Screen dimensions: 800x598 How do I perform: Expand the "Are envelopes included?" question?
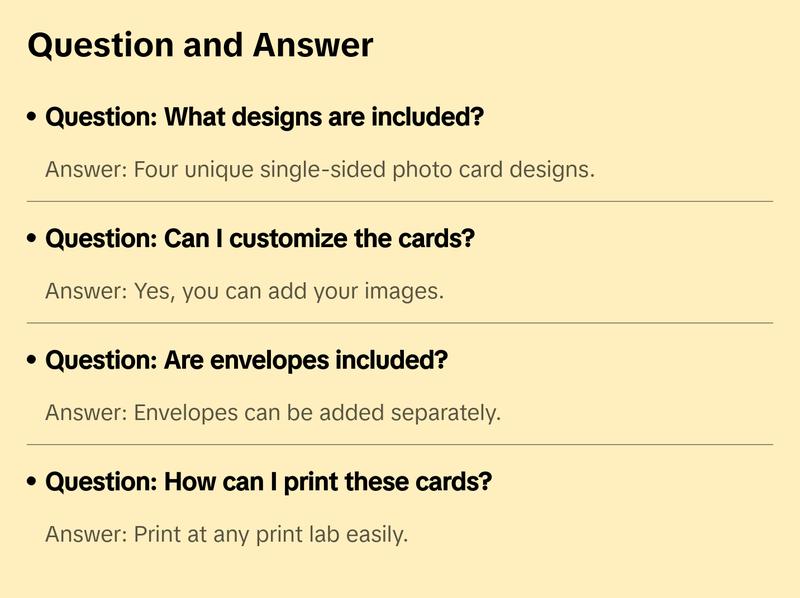246,361
